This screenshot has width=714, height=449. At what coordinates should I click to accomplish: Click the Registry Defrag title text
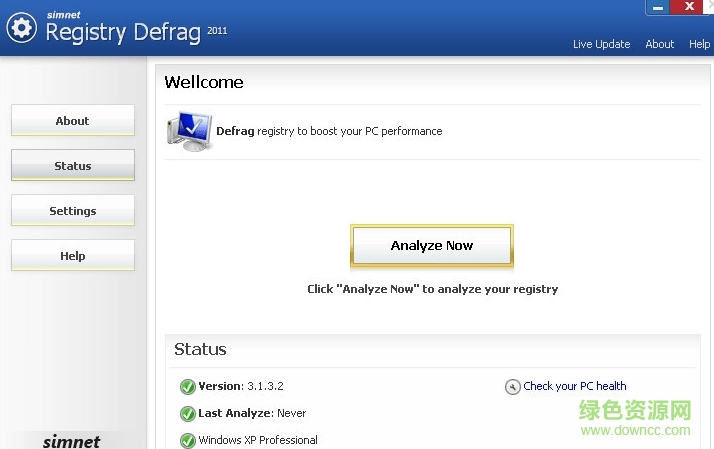(x=123, y=32)
